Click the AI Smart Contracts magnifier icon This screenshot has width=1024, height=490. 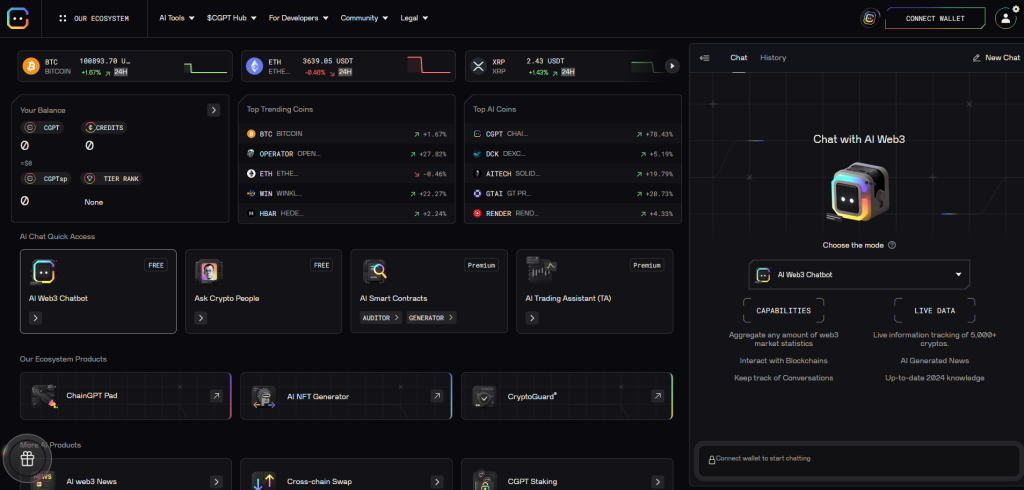tap(376, 271)
